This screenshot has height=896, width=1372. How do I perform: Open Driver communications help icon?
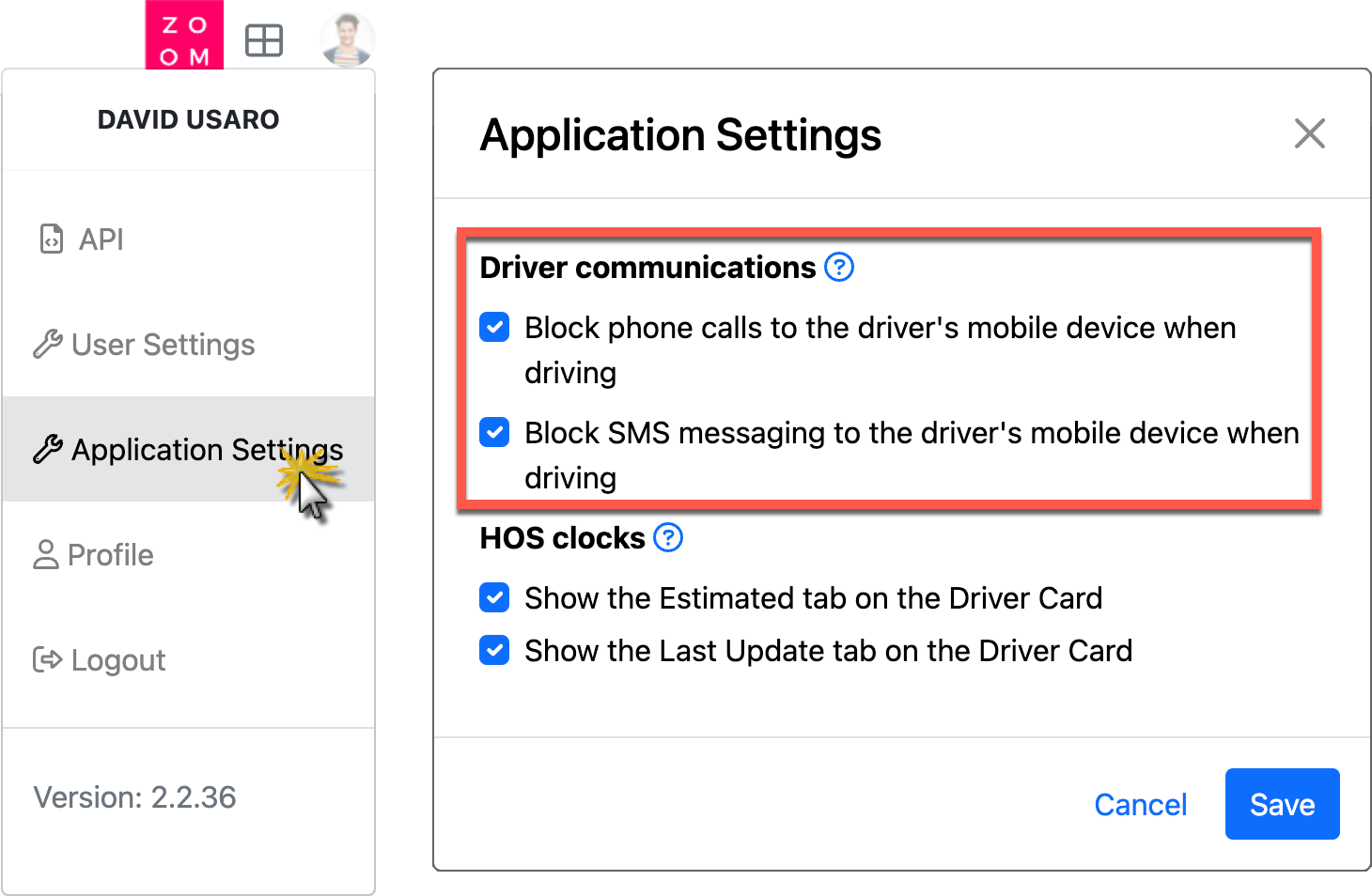coord(839,268)
